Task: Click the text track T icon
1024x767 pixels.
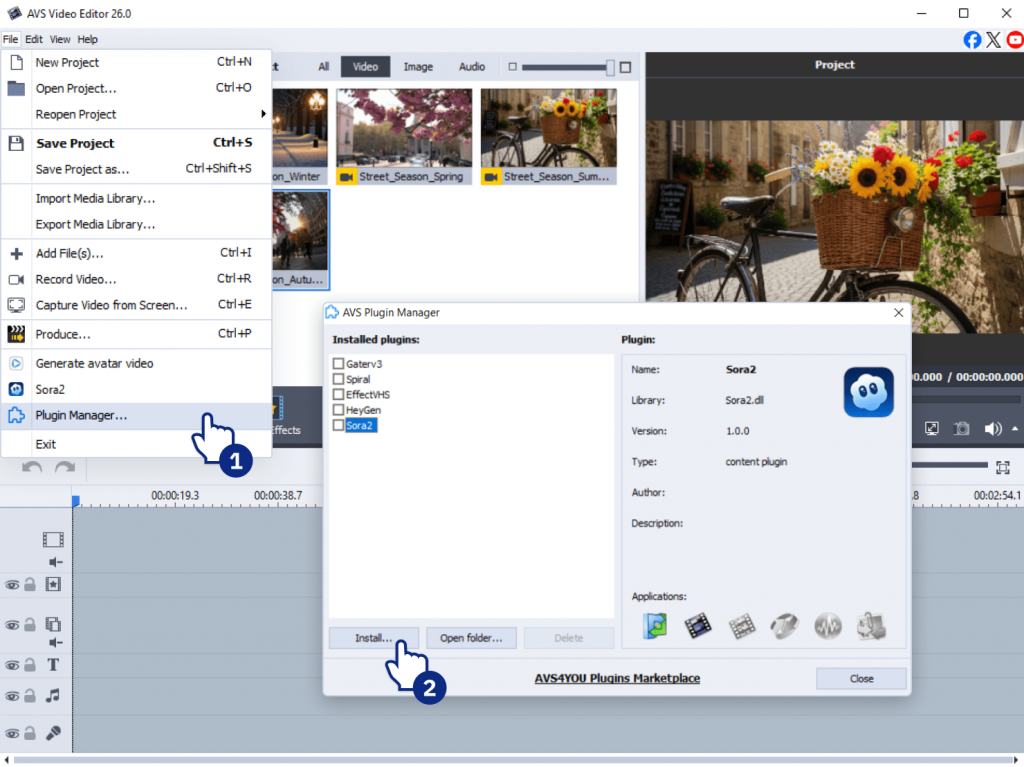Action: pos(53,665)
